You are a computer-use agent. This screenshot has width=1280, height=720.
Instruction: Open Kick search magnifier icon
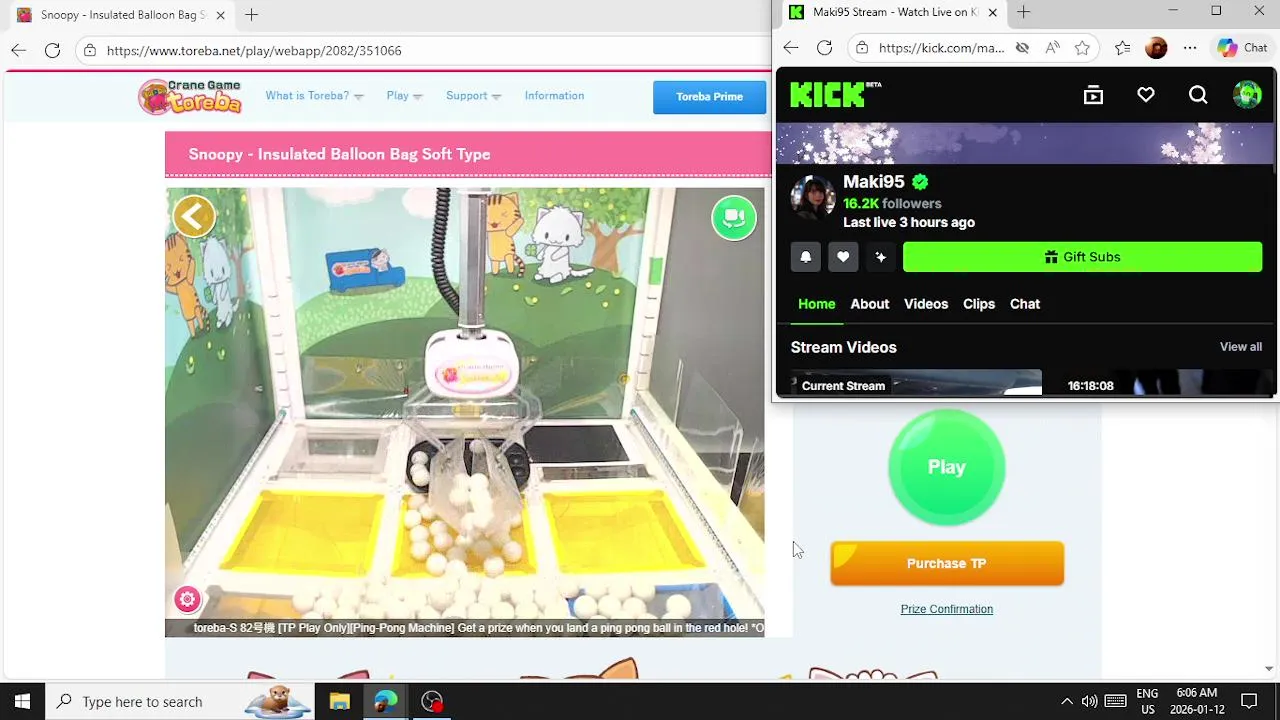click(x=1198, y=95)
